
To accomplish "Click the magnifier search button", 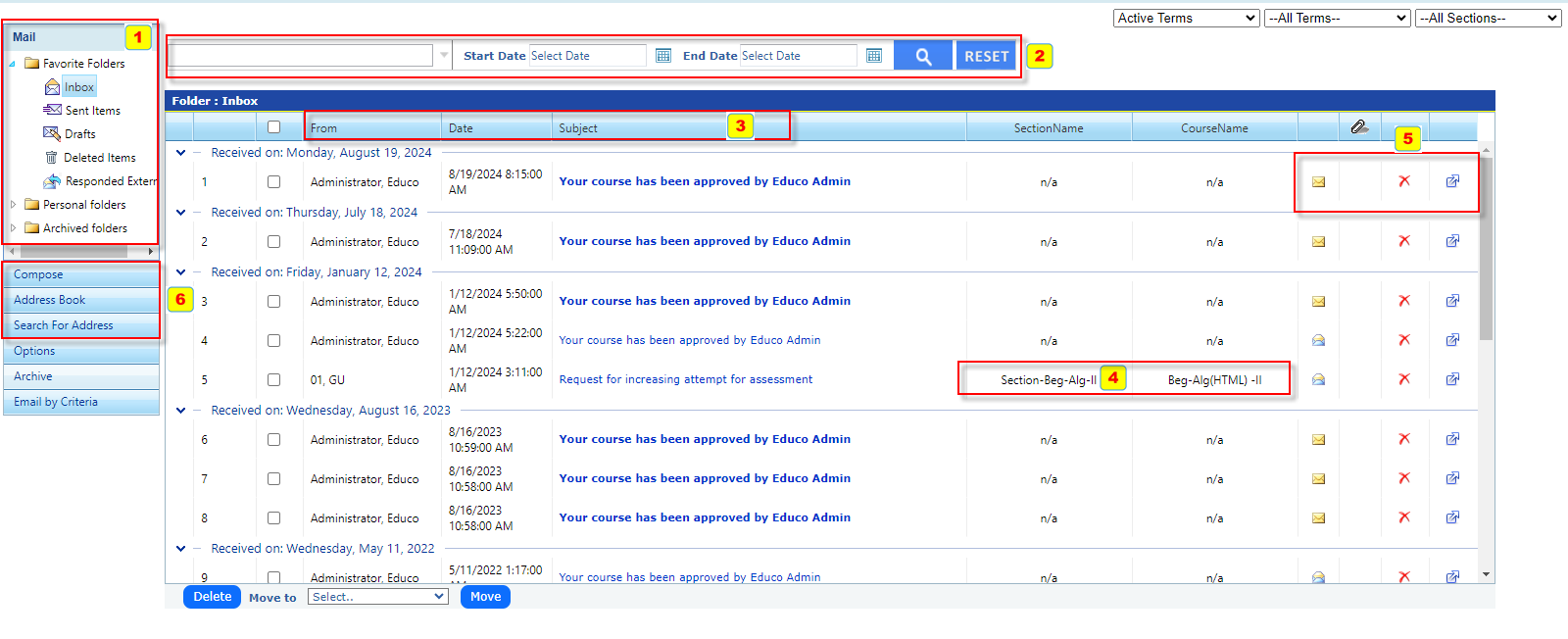I will pos(922,56).
